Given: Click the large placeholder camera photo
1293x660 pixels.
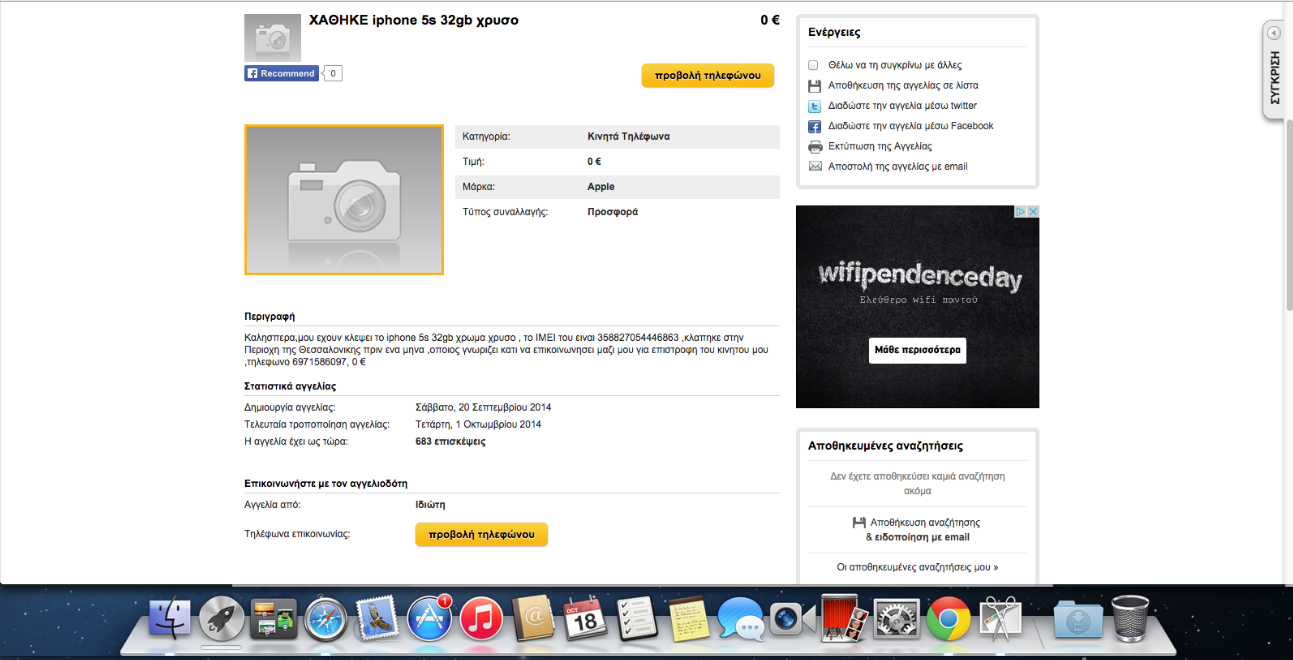Looking at the screenshot, I should 344,199.
